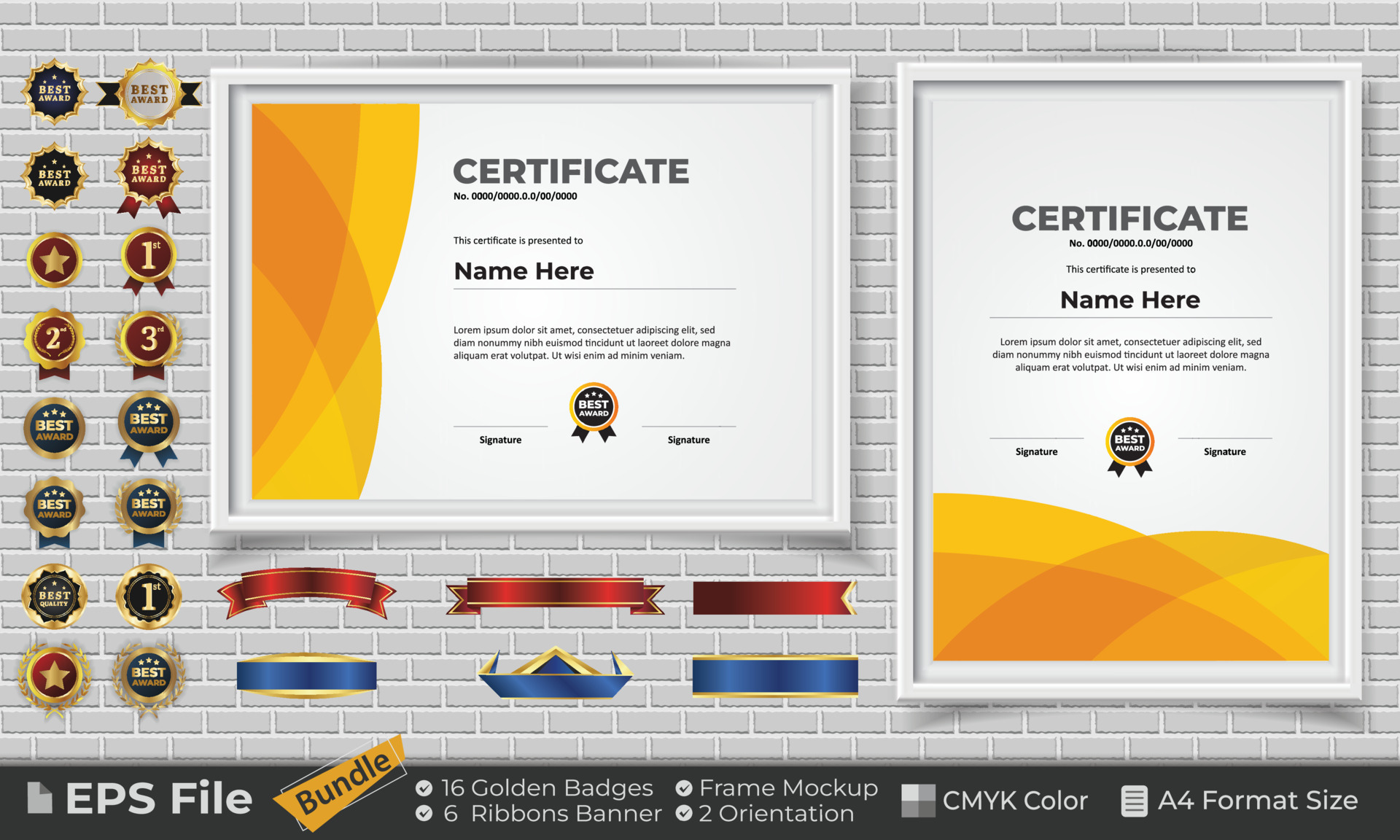
Task: Click the Name Here field on landscape certificate
Action: (x=523, y=271)
